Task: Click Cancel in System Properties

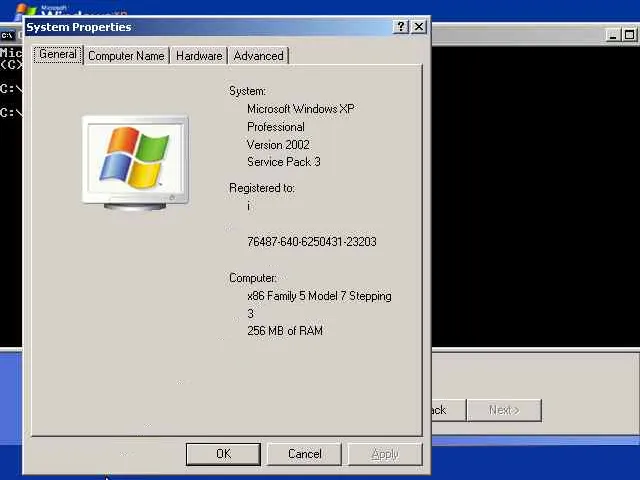Action: click(x=304, y=454)
